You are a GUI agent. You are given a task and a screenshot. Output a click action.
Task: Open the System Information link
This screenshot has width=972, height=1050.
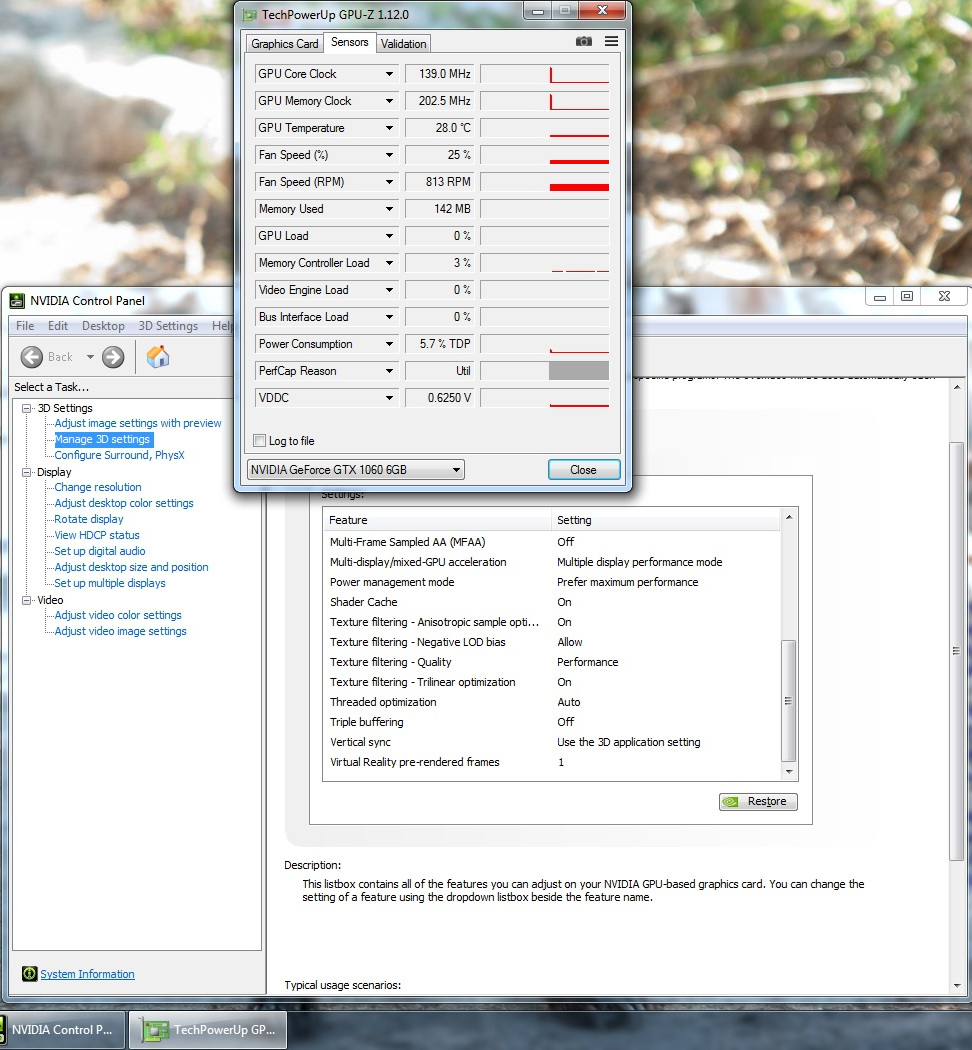(x=87, y=974)
